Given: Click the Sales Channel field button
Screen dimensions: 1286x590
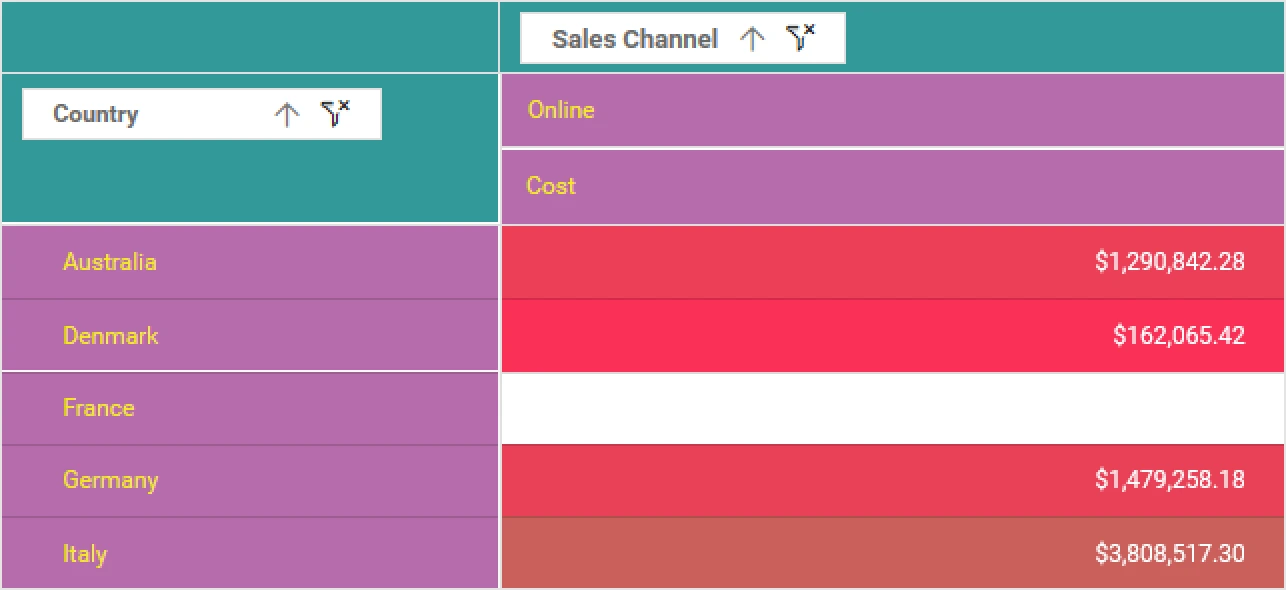Looking at the screenshot, I should (634, 39).
